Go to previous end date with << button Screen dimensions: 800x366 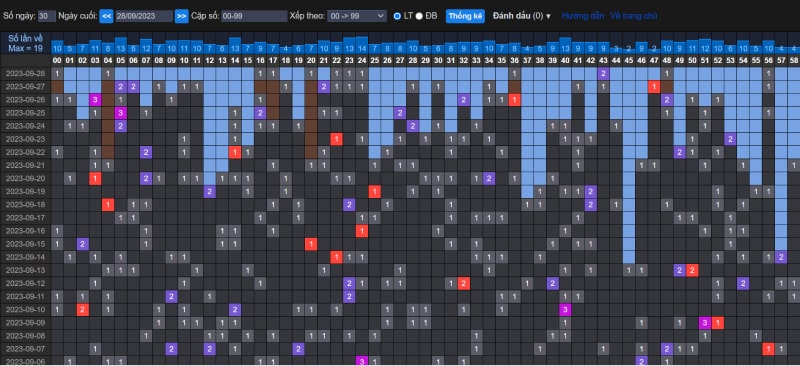106,16
